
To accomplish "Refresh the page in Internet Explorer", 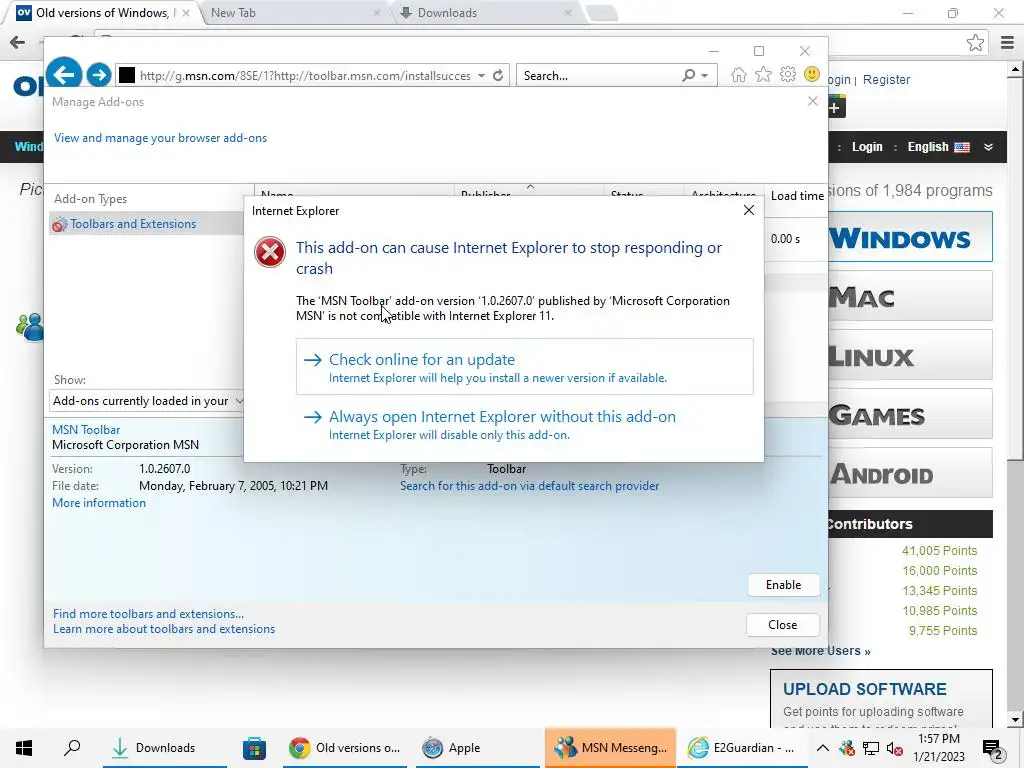I will pos(498,76).
